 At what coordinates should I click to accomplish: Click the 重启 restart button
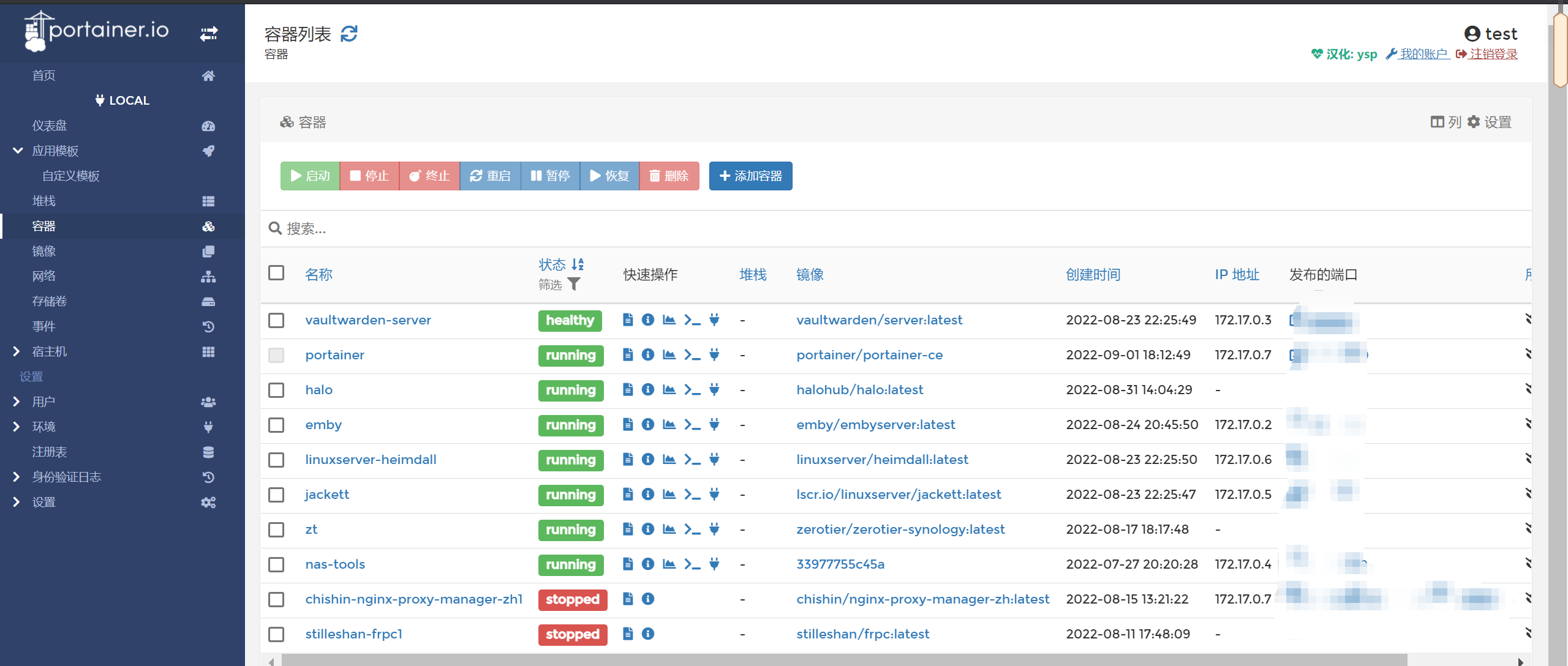click(490, 176)
